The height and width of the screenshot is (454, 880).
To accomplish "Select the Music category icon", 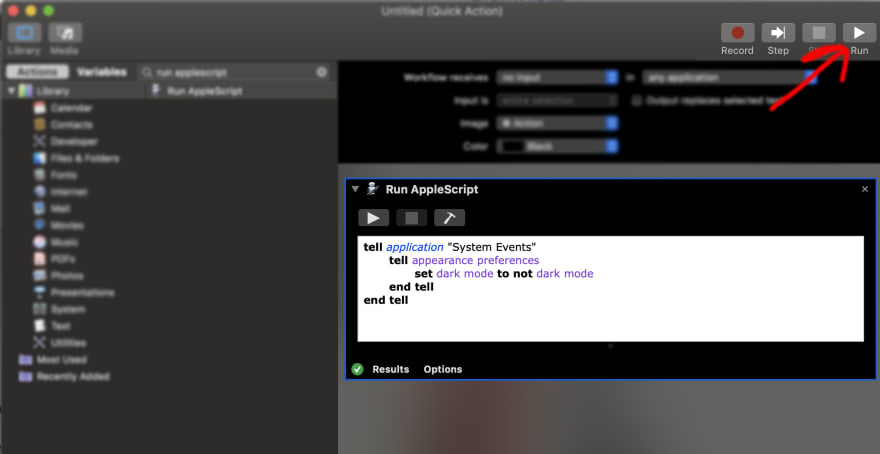I will [39, 242].
